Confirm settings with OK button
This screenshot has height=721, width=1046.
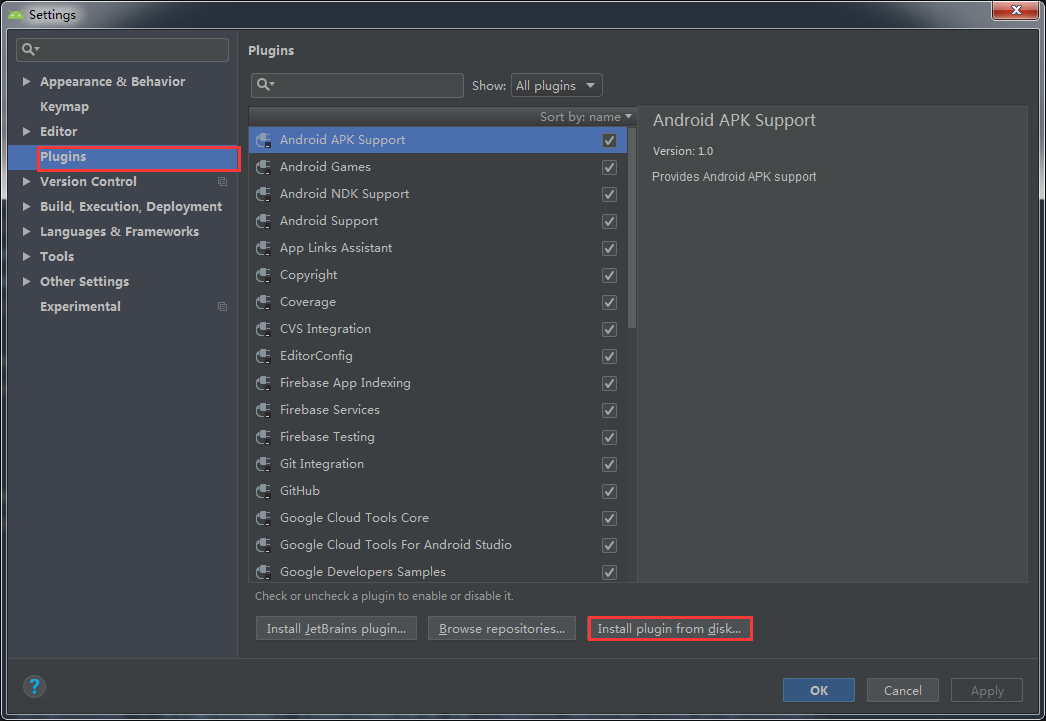[x=819, y=690]
